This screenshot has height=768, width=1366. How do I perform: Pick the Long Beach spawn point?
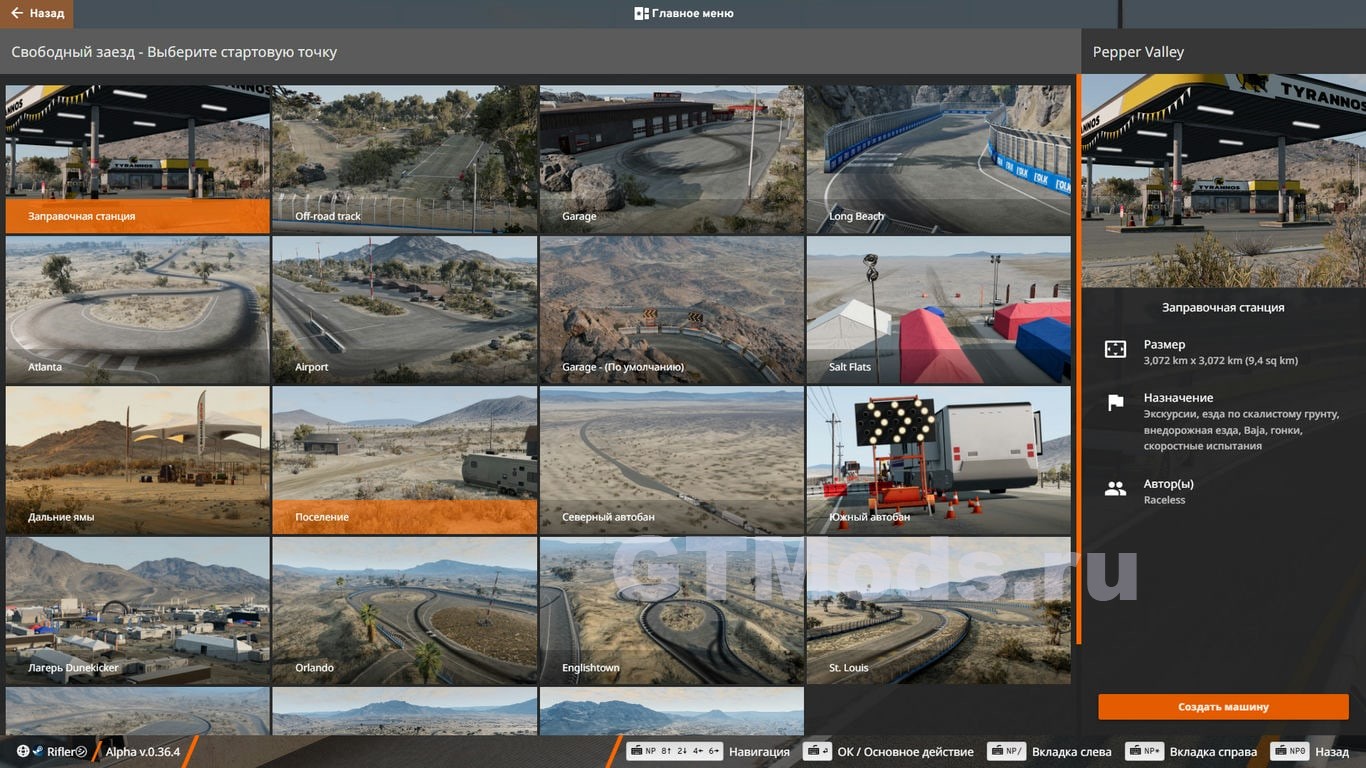(x=938, y=159)
